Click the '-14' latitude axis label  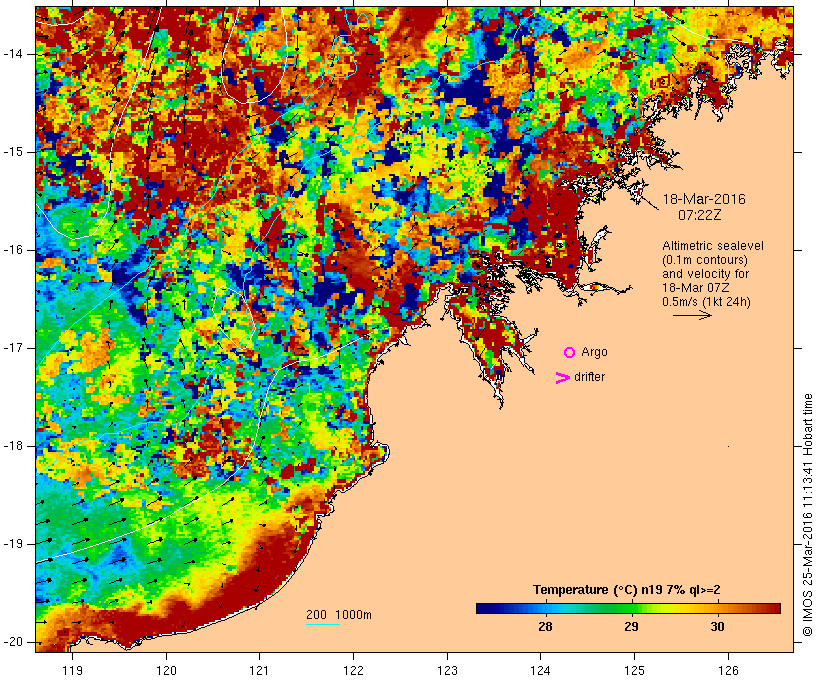[13, 54]
